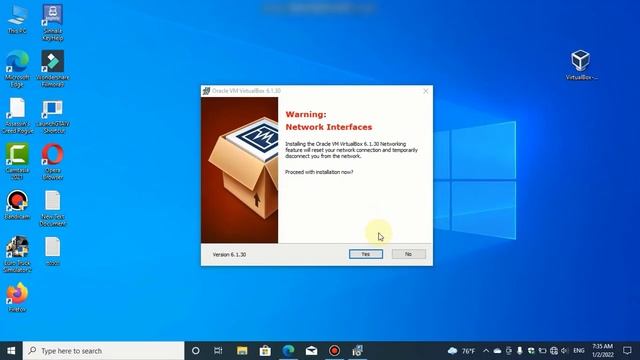Image resolution: width=640 pixels, height=360 pixels.
Task: Select the This PC desktop icon
Action: 17,19
